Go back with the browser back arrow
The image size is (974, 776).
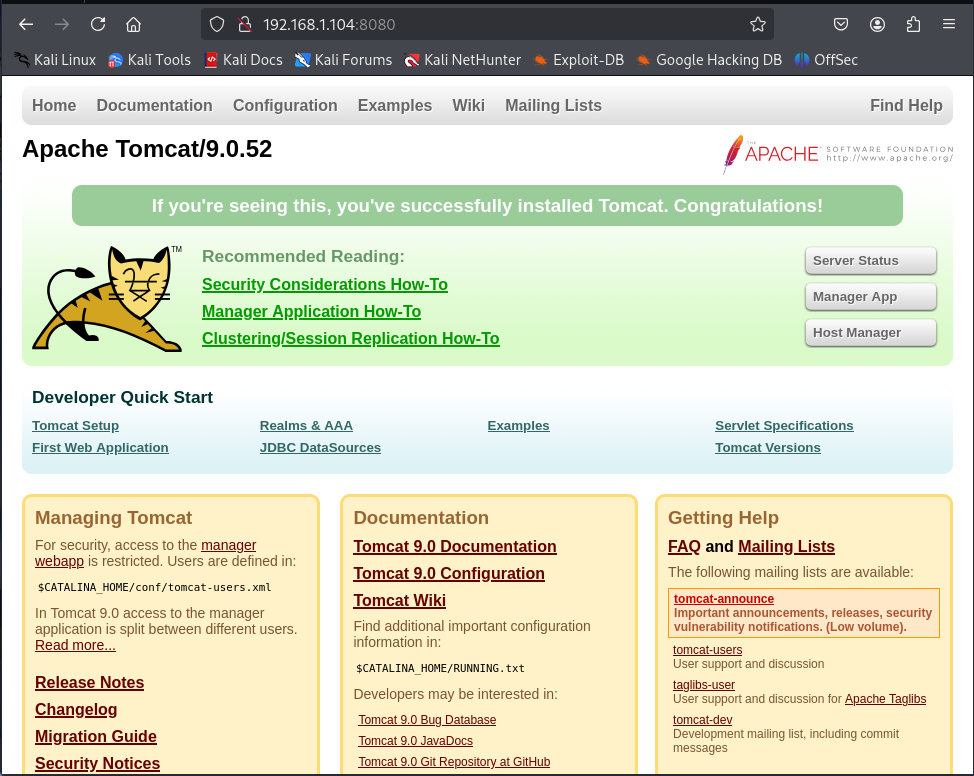pyautogui.click(x=25, y=24)
